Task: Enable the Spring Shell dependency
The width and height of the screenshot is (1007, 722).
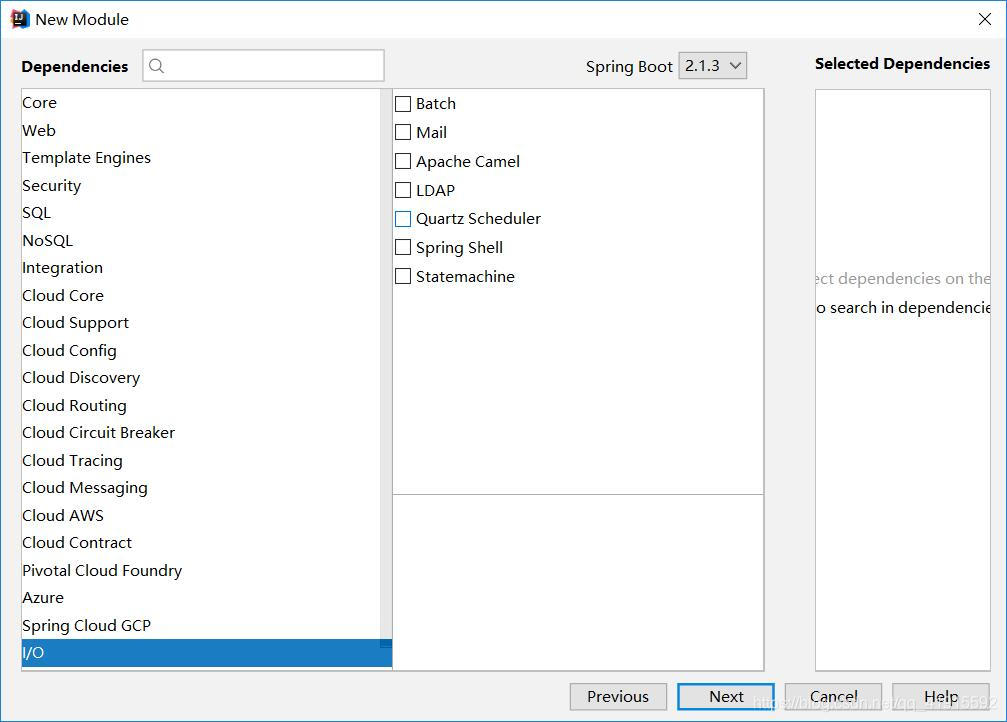Action: tap(403, 247)
